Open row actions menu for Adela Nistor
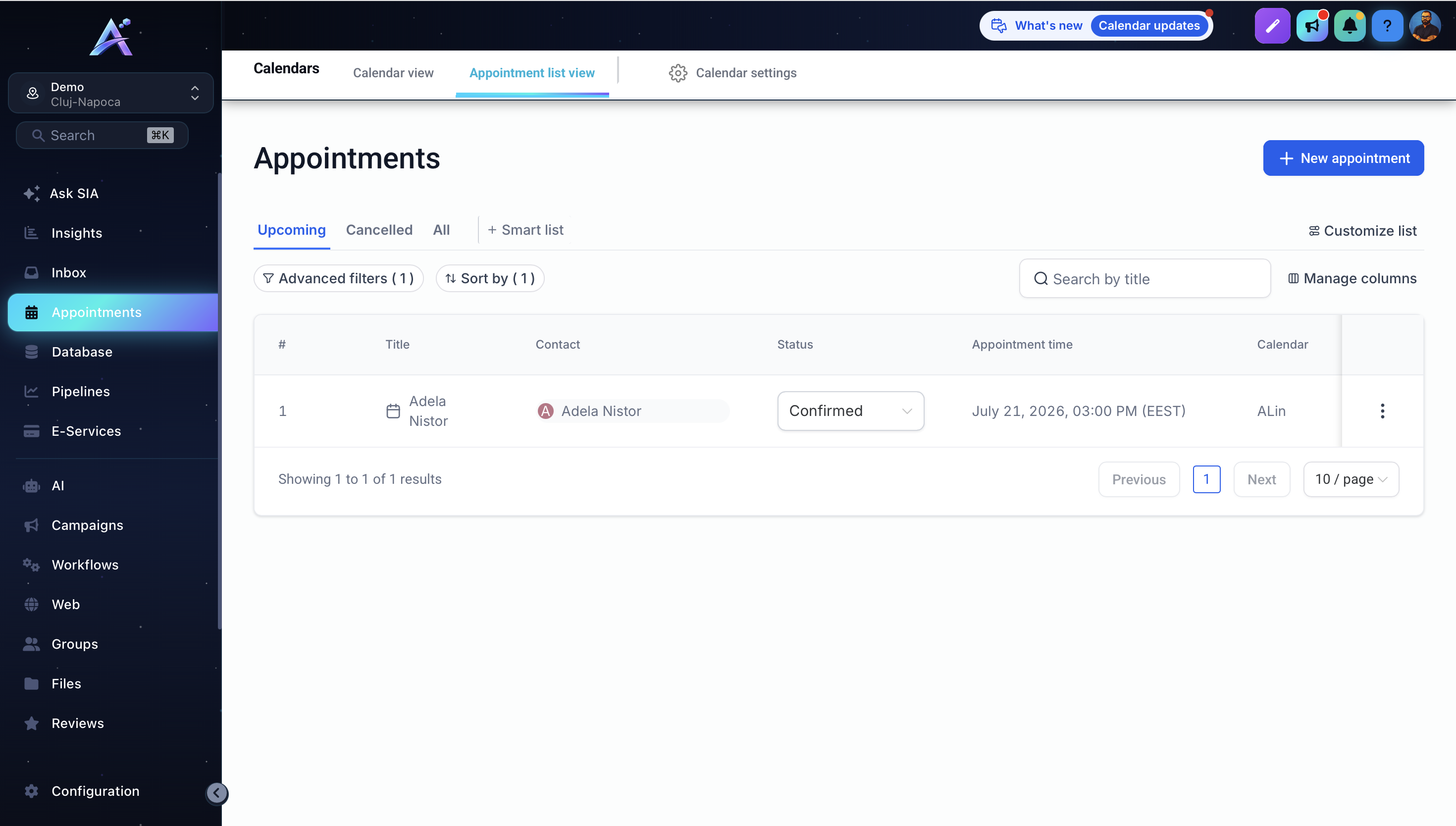 click(1382, 412)
